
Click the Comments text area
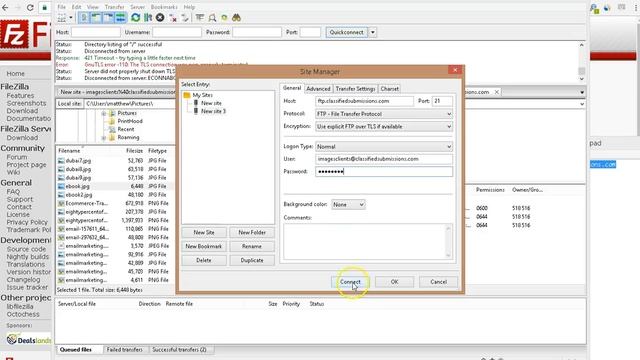(368, 241)
